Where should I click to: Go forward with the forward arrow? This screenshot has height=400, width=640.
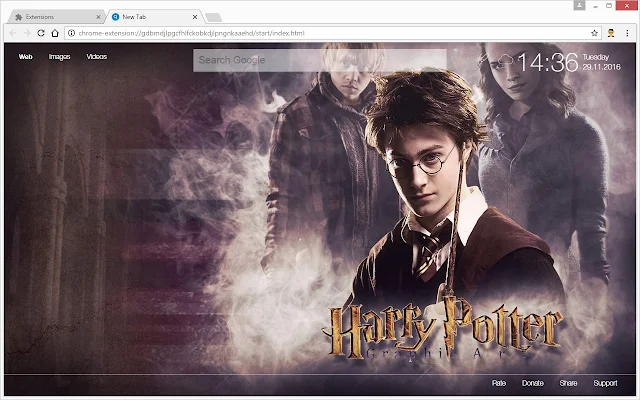tap(27, 33)
